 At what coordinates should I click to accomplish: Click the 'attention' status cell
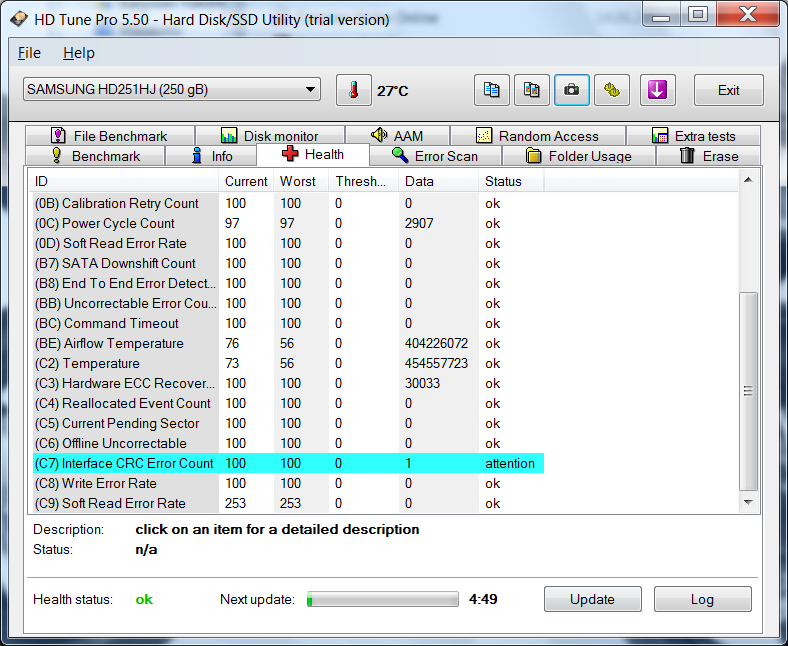point(510,464)
